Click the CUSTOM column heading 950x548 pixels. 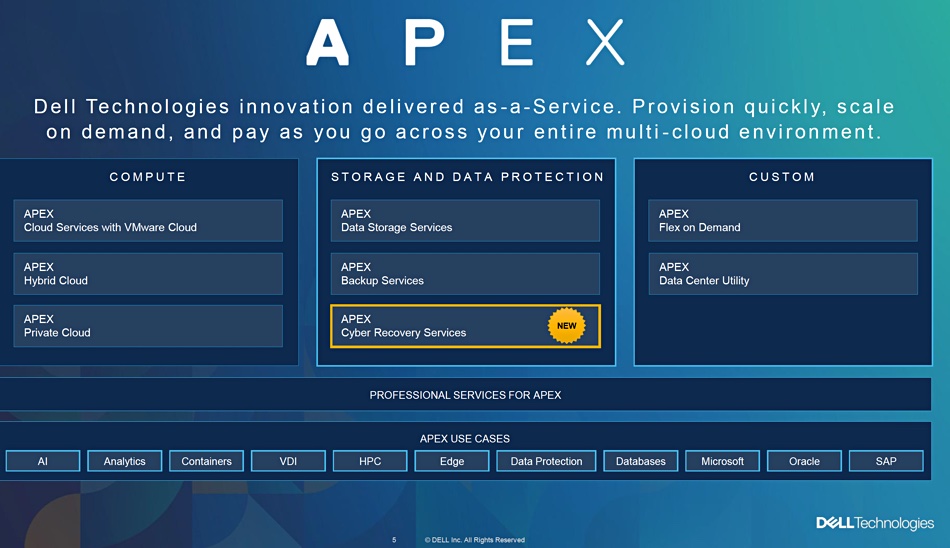click(782, 177)
